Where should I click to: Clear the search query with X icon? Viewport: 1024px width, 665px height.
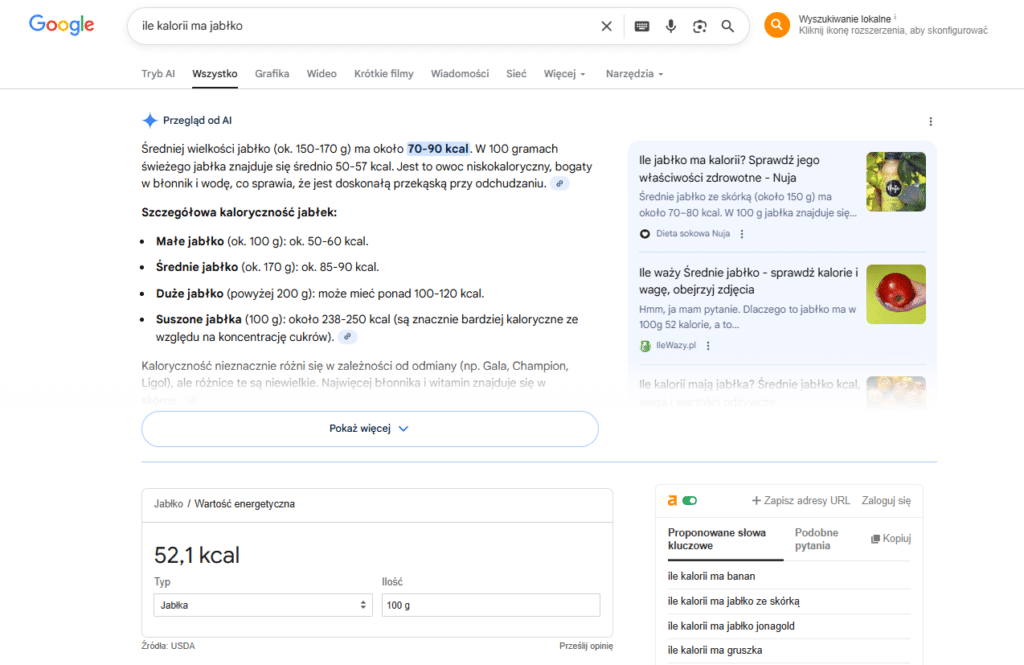(x=606, y=26)
